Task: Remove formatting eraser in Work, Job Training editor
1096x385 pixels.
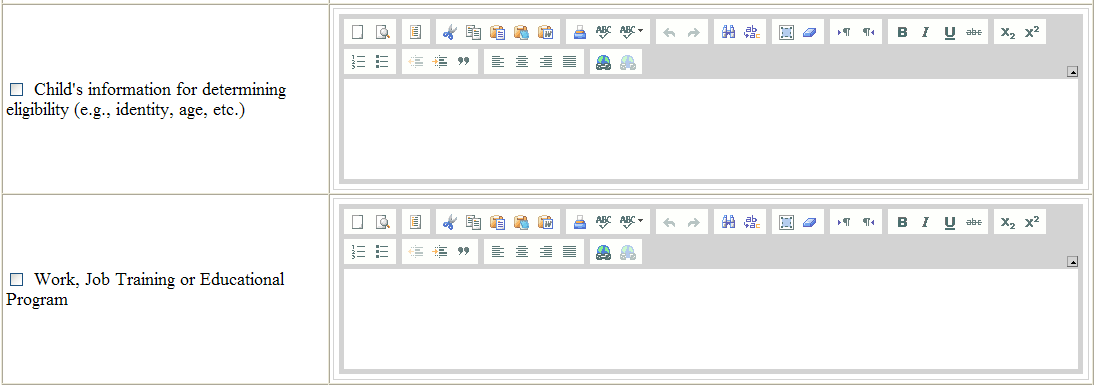Action: tap(810, 222)
